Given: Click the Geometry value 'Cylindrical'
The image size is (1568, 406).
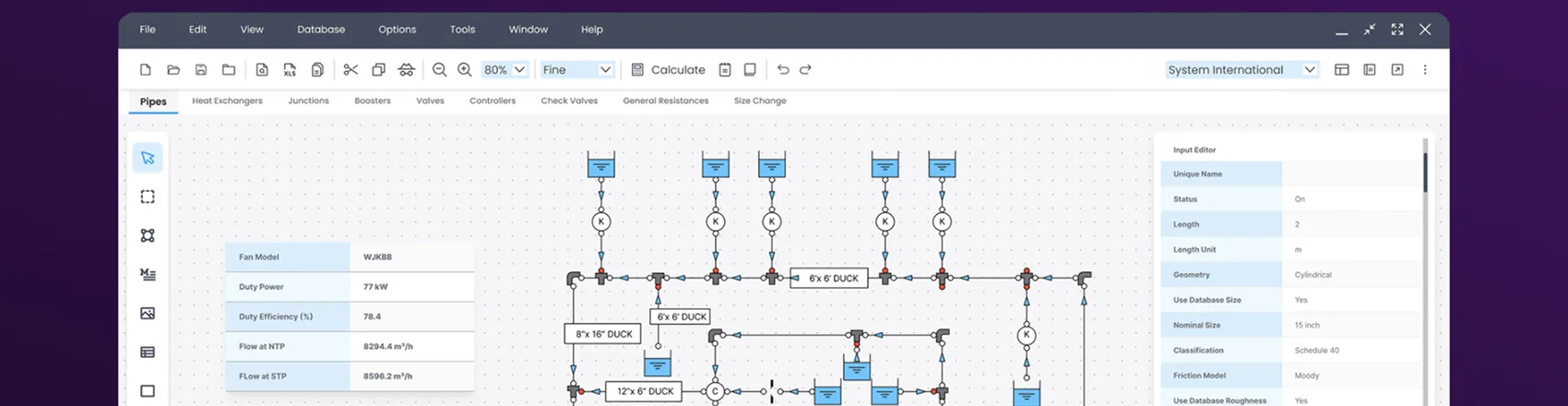Looking at the screenshot, I should click(x=1313, y=275).
